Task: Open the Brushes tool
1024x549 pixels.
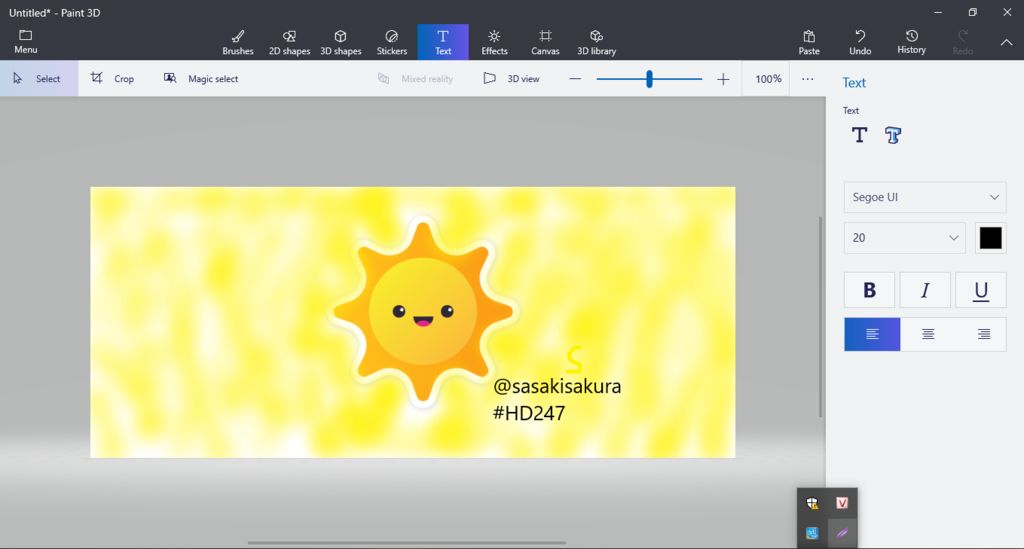Action: pos(238,42)
